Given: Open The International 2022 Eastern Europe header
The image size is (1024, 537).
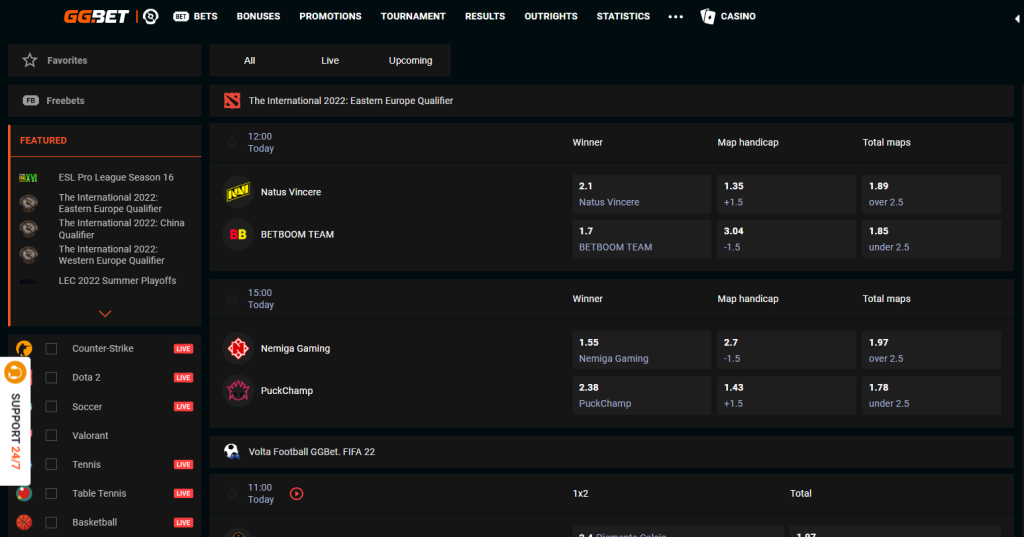Looking at the screenshot, I should click(x=611, y=101).
